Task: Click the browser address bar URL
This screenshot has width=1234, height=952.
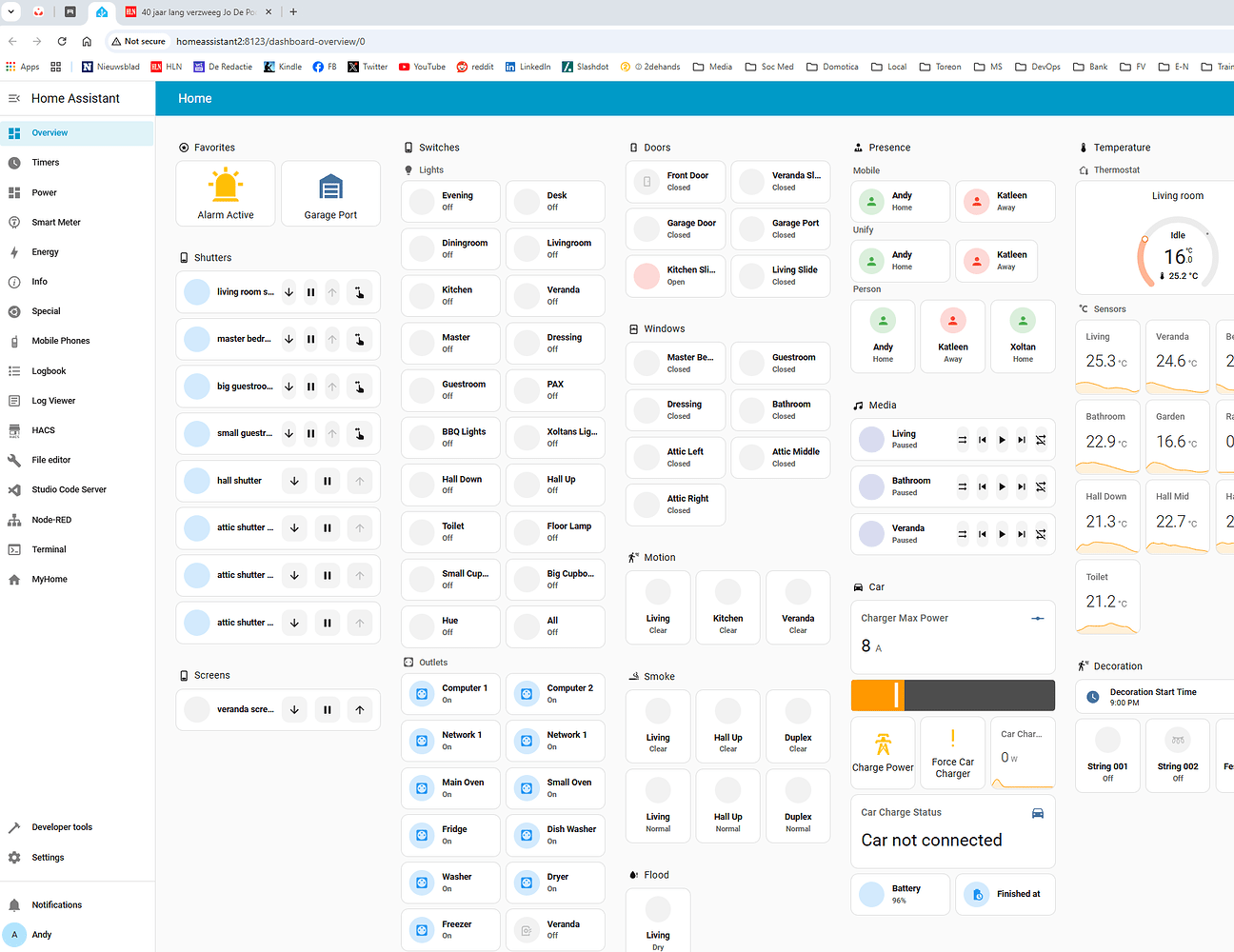Action: coord(270,41)
